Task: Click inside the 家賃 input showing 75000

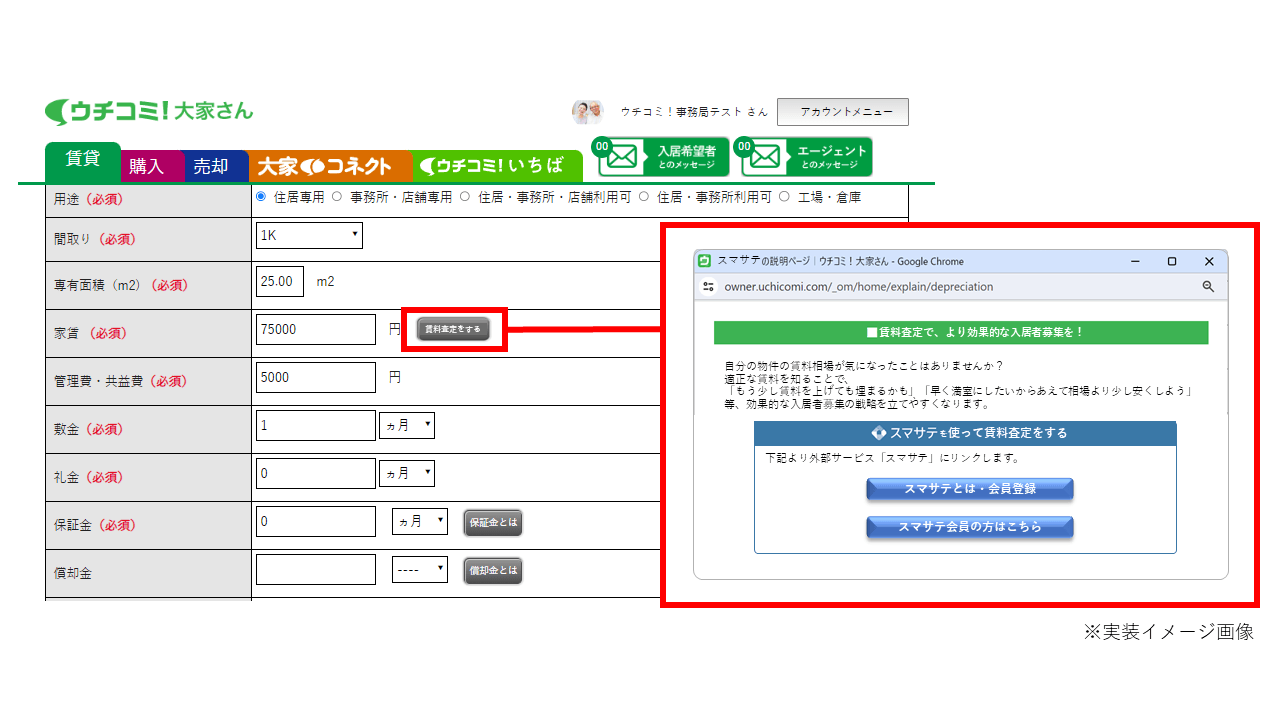Action: pyautogui.click(x=315, y=329)
